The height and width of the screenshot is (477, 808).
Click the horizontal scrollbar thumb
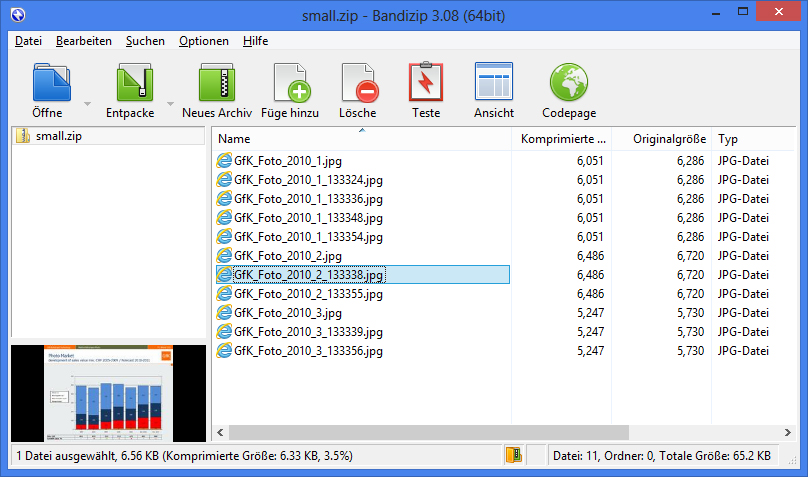[x=429, y=432]
